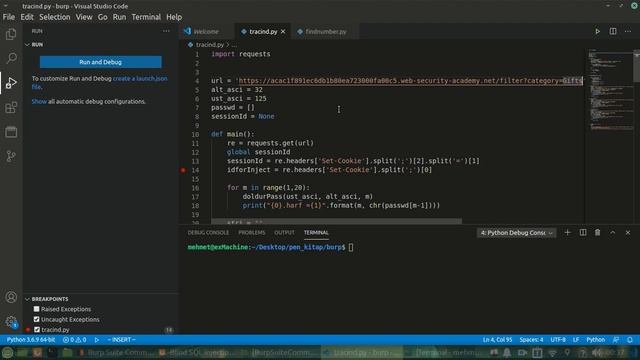Change end of line sequence LF

point(576,340)
